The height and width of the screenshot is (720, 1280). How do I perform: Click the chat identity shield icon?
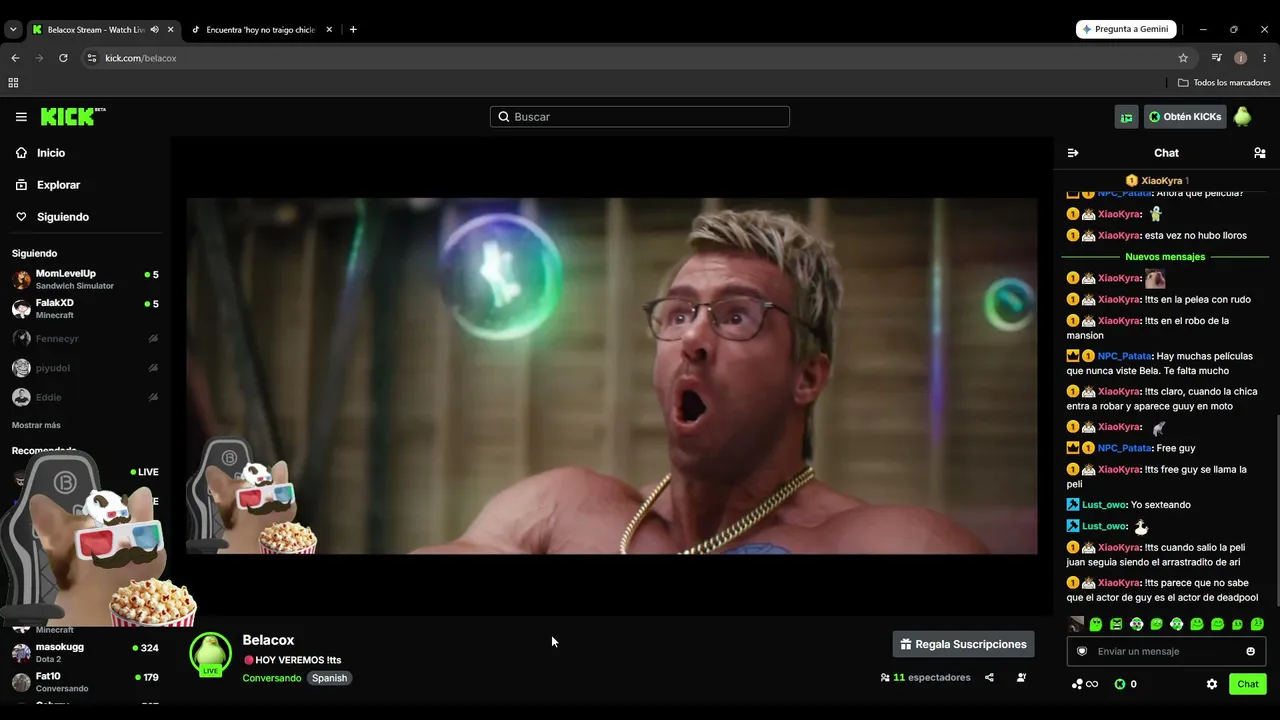(1082, 651)
